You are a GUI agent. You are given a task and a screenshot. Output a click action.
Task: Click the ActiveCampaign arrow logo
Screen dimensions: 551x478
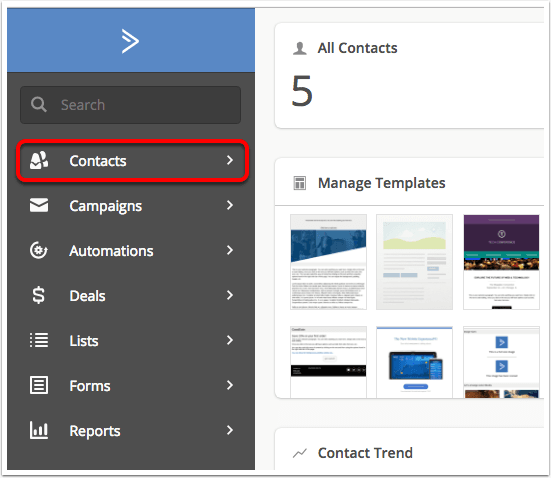130,41
